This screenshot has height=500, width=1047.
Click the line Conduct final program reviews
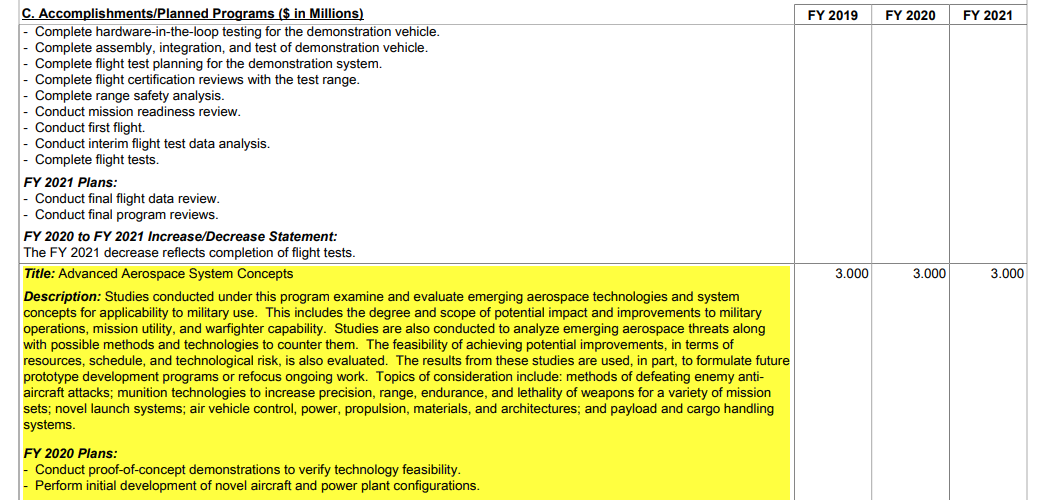(x=126, y=215)
